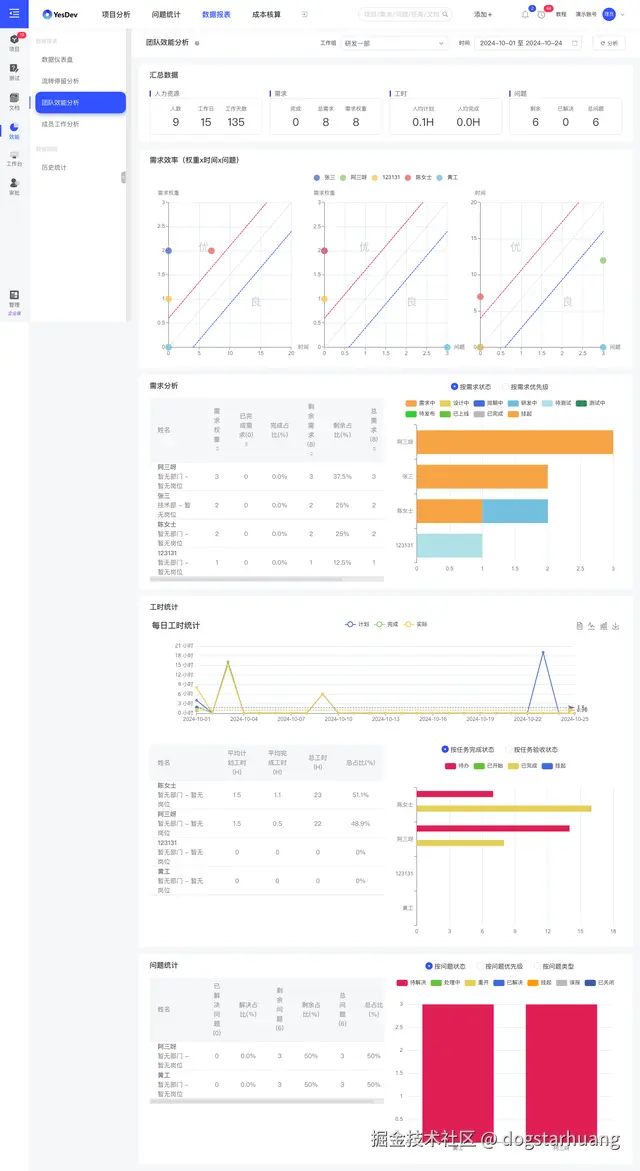Viewport: 640px width, 1171px height.
Task: Open 团队效能分析 in side menu
Action: (x=80, y=102)
